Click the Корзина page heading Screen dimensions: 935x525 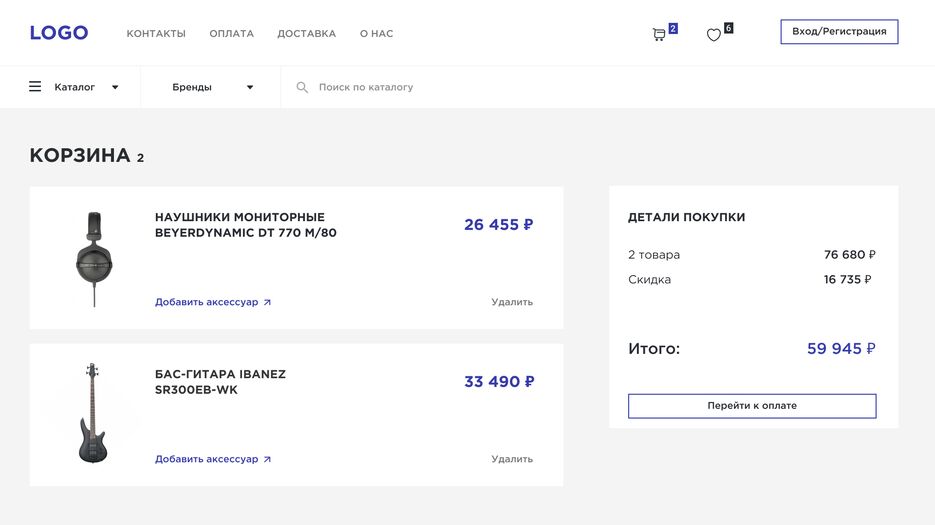[x=80, y=155]
